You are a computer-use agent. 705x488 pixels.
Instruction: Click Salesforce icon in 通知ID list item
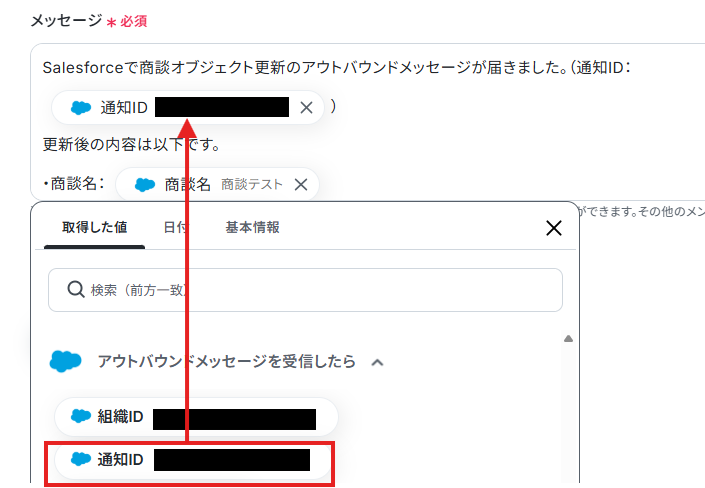pyautogui.click(x=81, y=459)
